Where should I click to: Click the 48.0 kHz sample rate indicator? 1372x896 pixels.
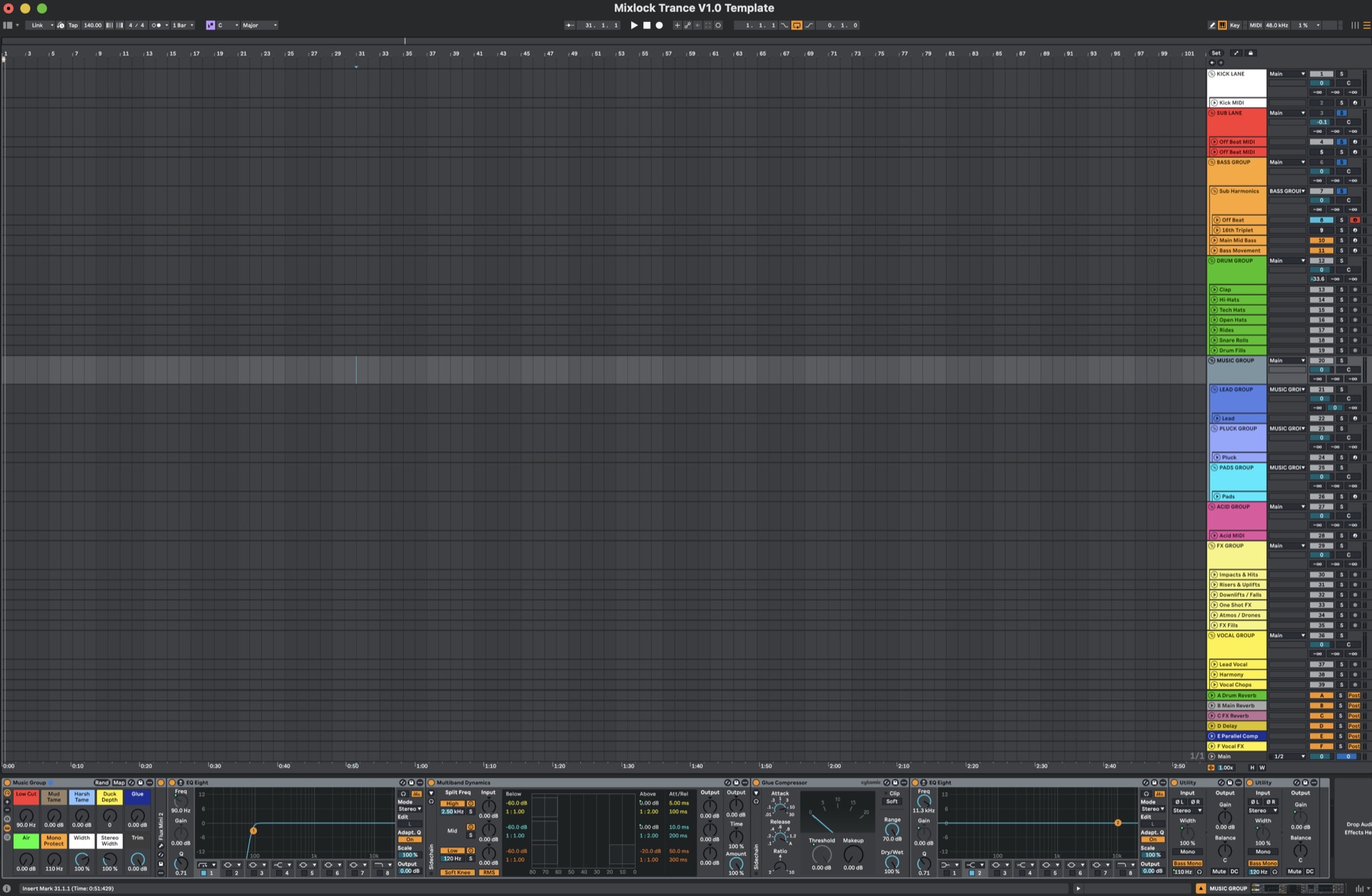click(x=1277, y=25)
